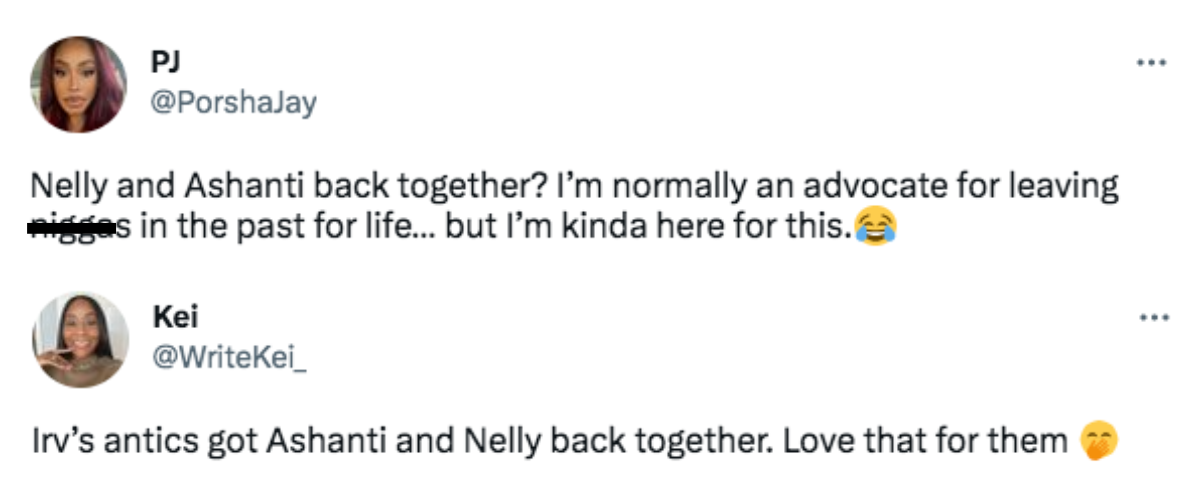
Task: Click PJ's profile picture
Action: pos(77,84)
